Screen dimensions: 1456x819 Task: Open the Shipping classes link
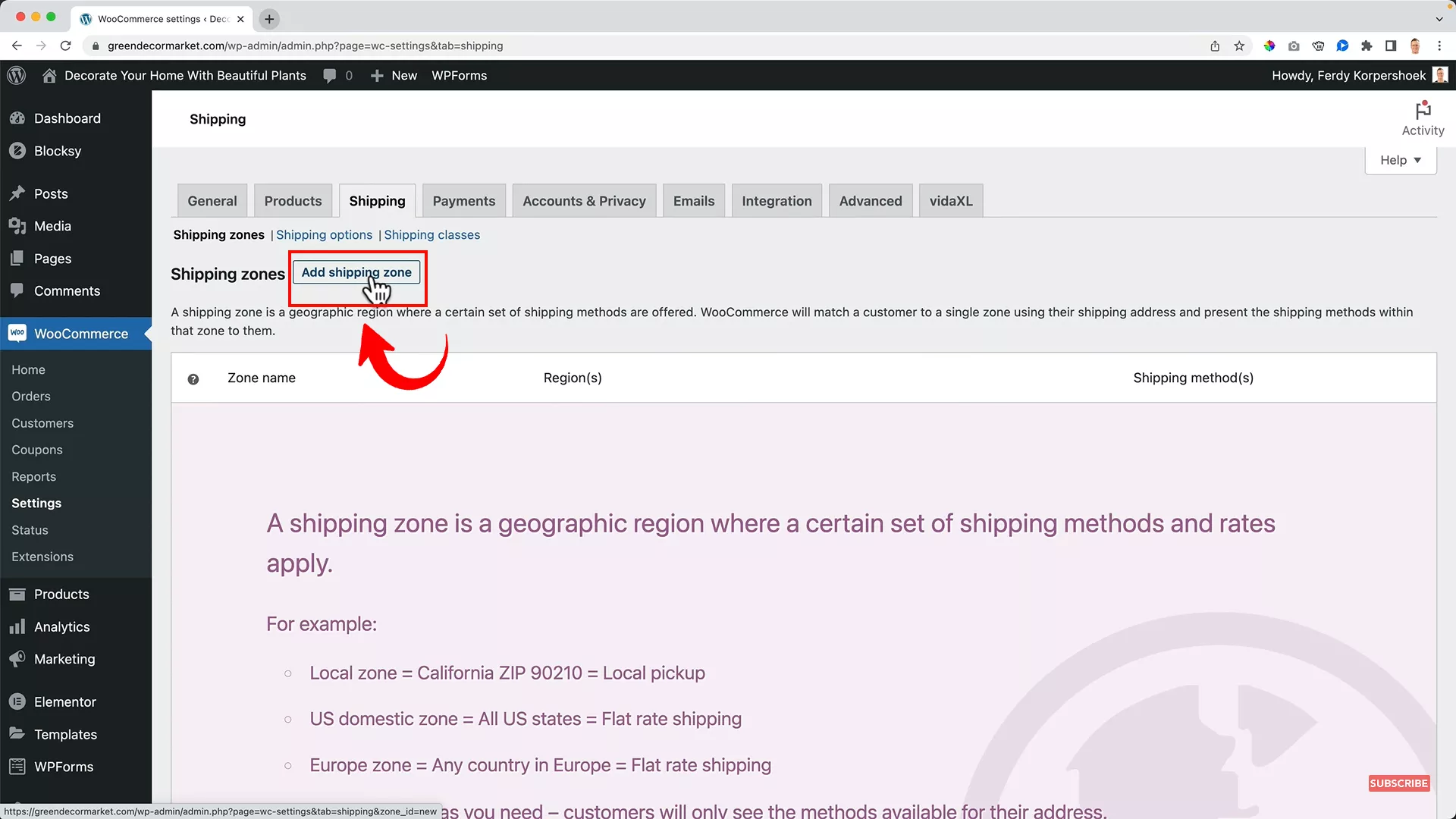(431, 234)
